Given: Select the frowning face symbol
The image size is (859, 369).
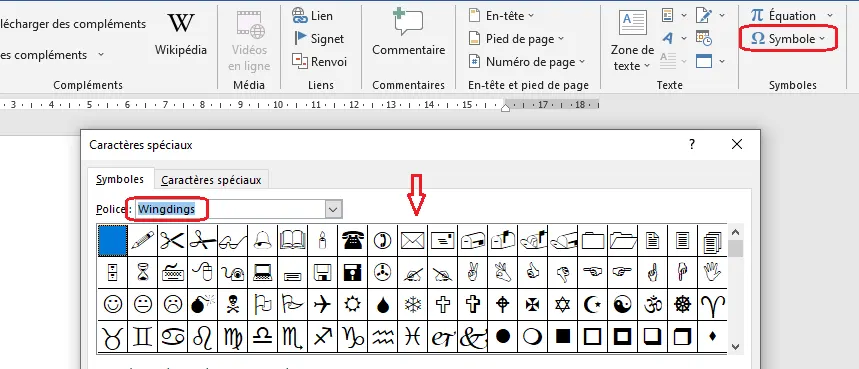Looking at the screenshot, I should pyautogui.click(x=173, y=304).
